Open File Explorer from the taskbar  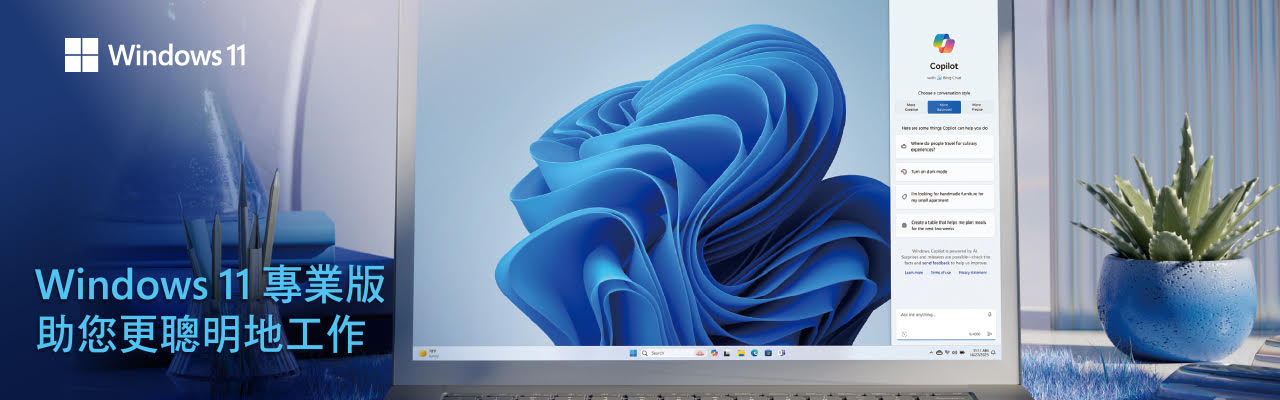pyautogui.click(x=740, y=353)
